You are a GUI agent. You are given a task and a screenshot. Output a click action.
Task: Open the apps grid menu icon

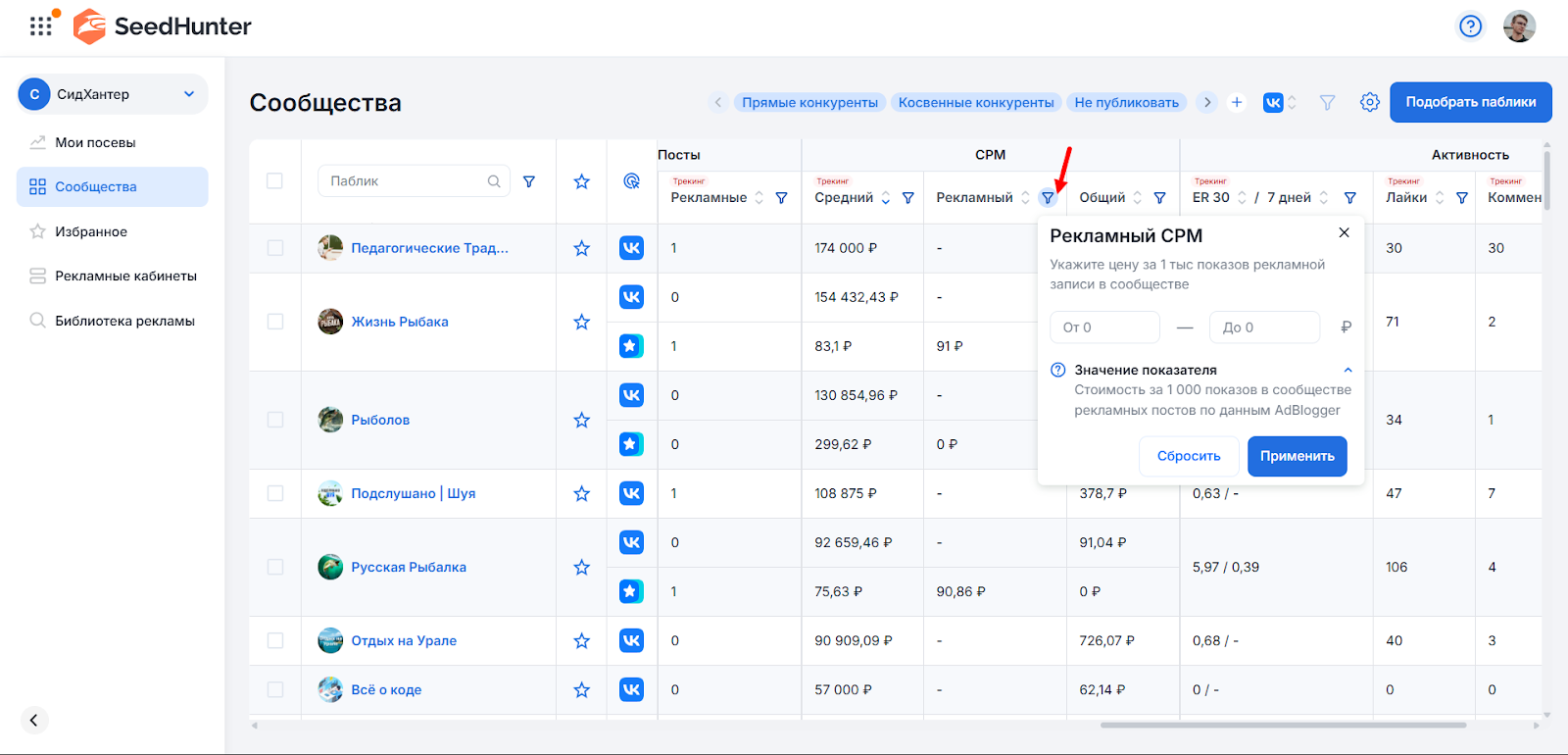(40, 26)
